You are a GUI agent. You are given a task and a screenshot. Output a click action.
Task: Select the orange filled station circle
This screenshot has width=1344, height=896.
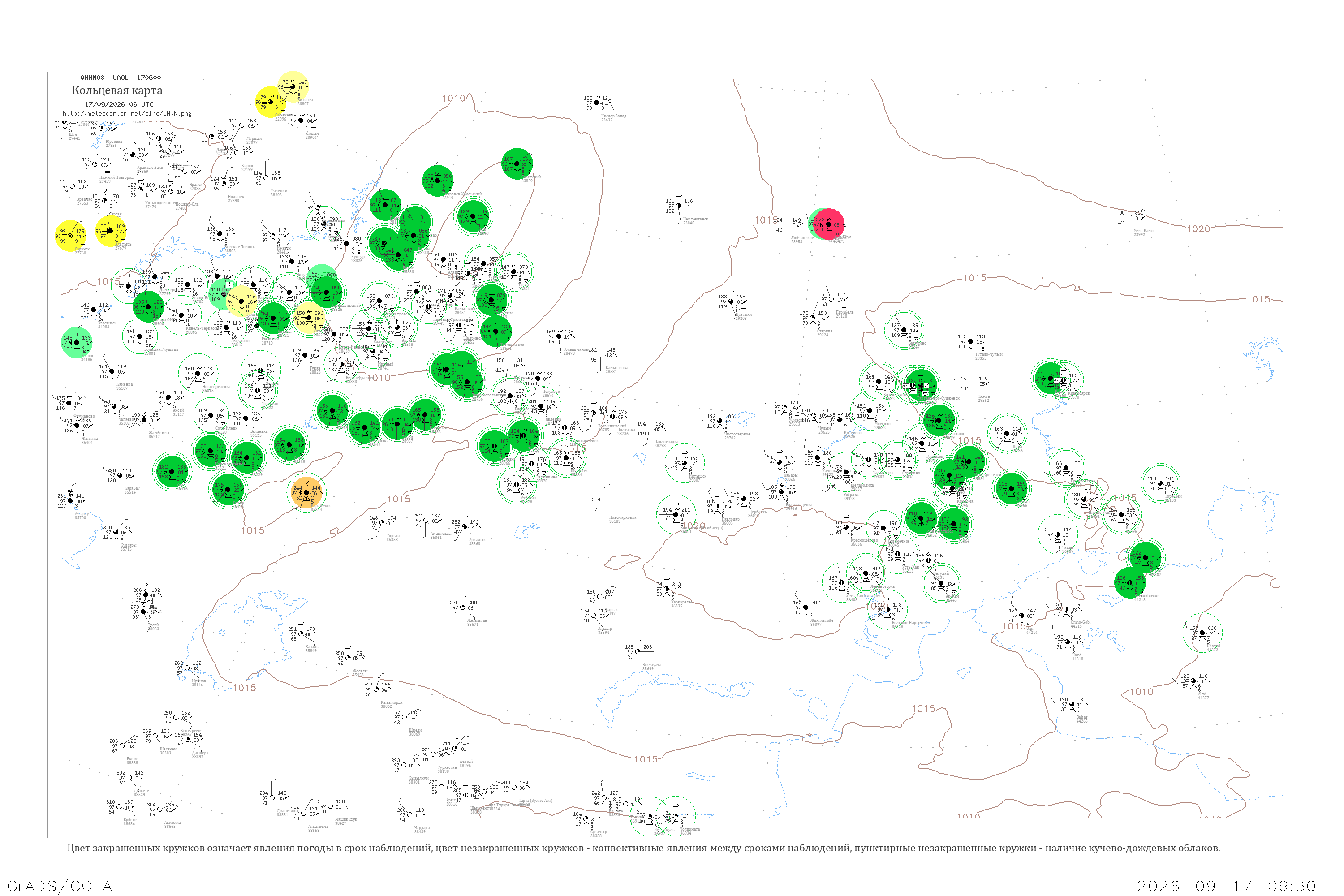(306, 492)
